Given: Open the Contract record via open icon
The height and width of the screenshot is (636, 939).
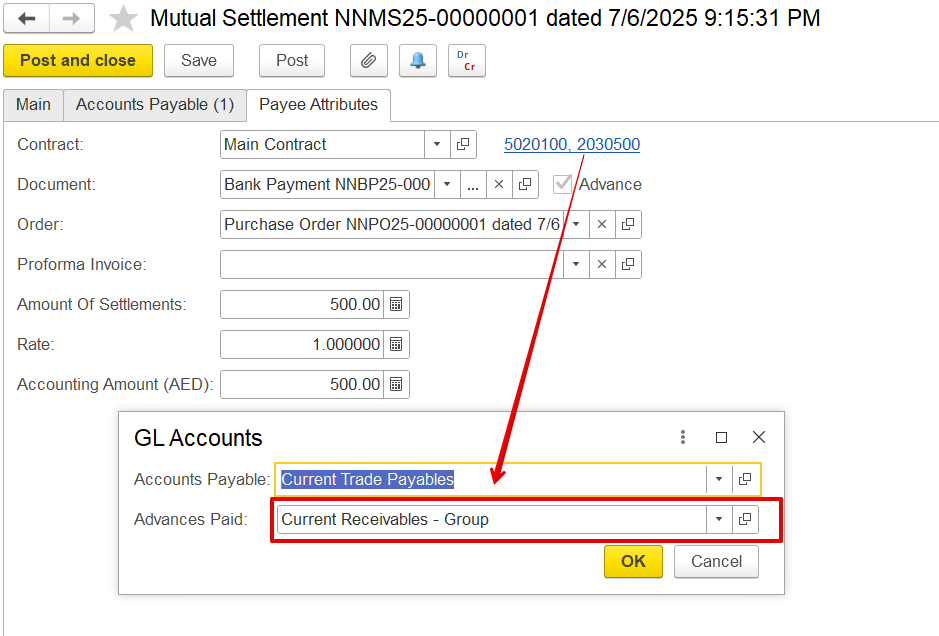Looking at the screenshot, I should (463, 145).
